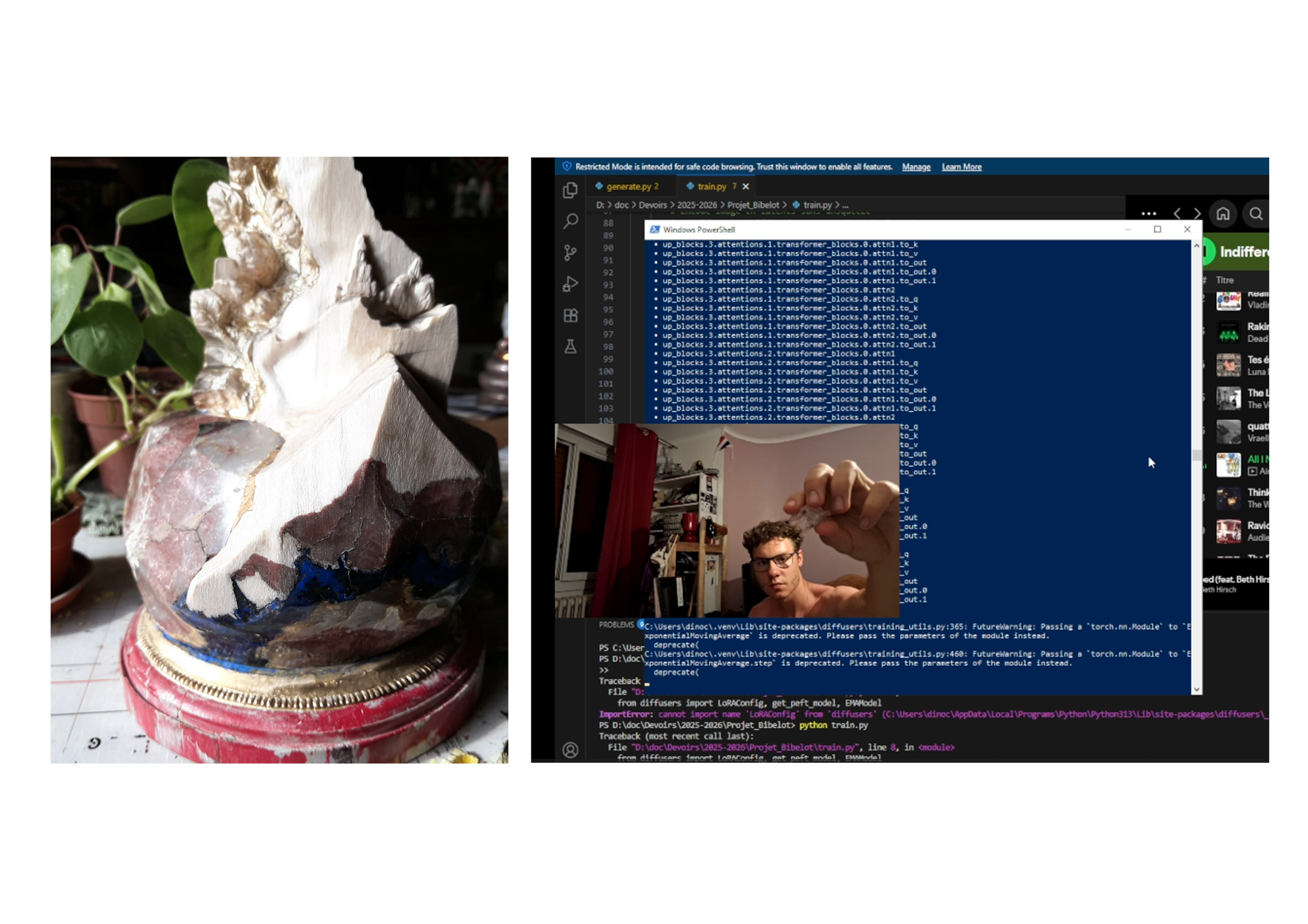Screen dimensions: 1308x924
Task: Click the Accounts icon in activity bar
Action: [x=570, y=750]
